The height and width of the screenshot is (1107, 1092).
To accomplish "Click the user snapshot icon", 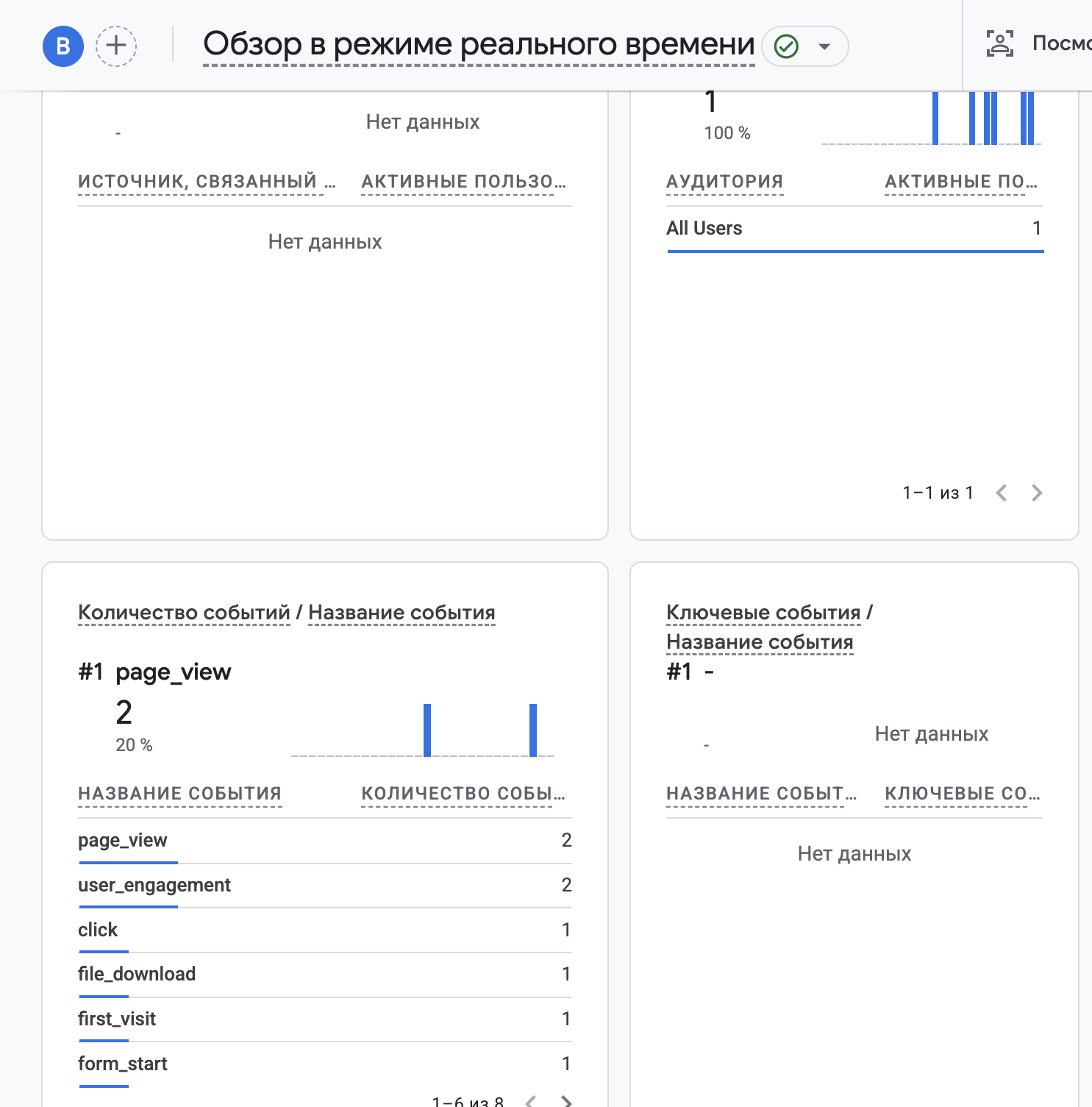I will 1000,43.
